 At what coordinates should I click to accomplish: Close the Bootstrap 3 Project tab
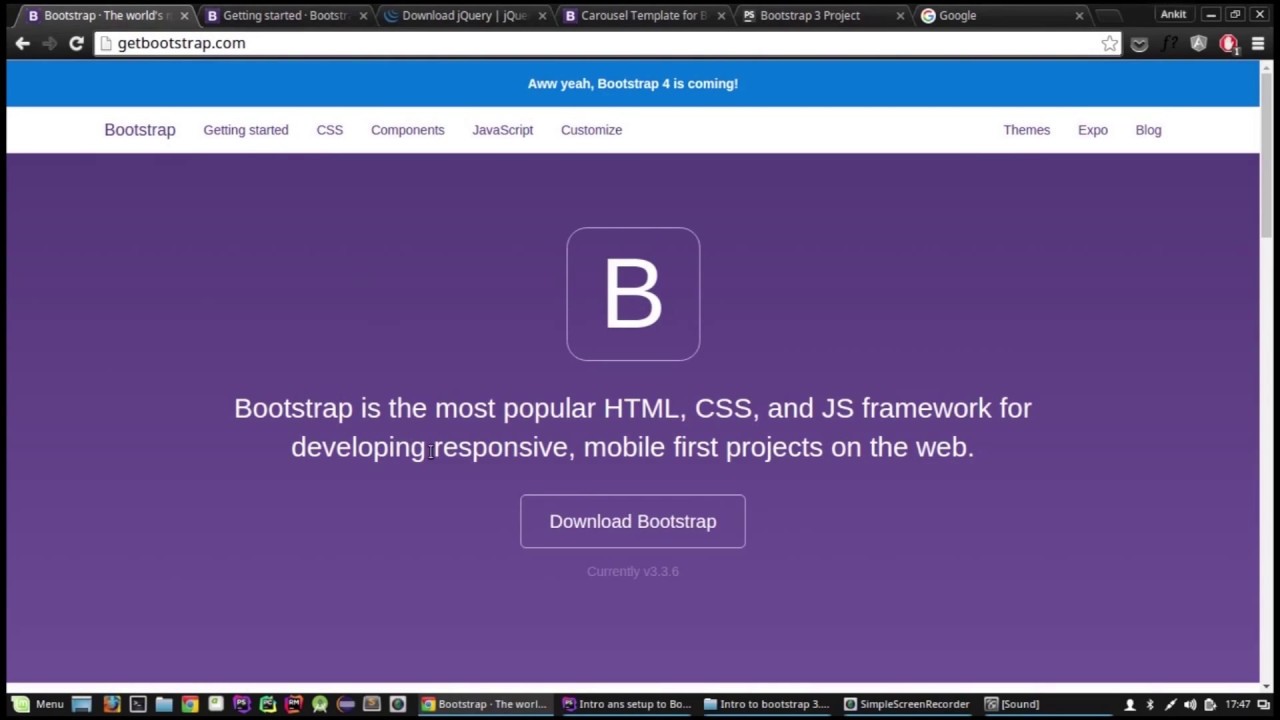coord(900,16)
